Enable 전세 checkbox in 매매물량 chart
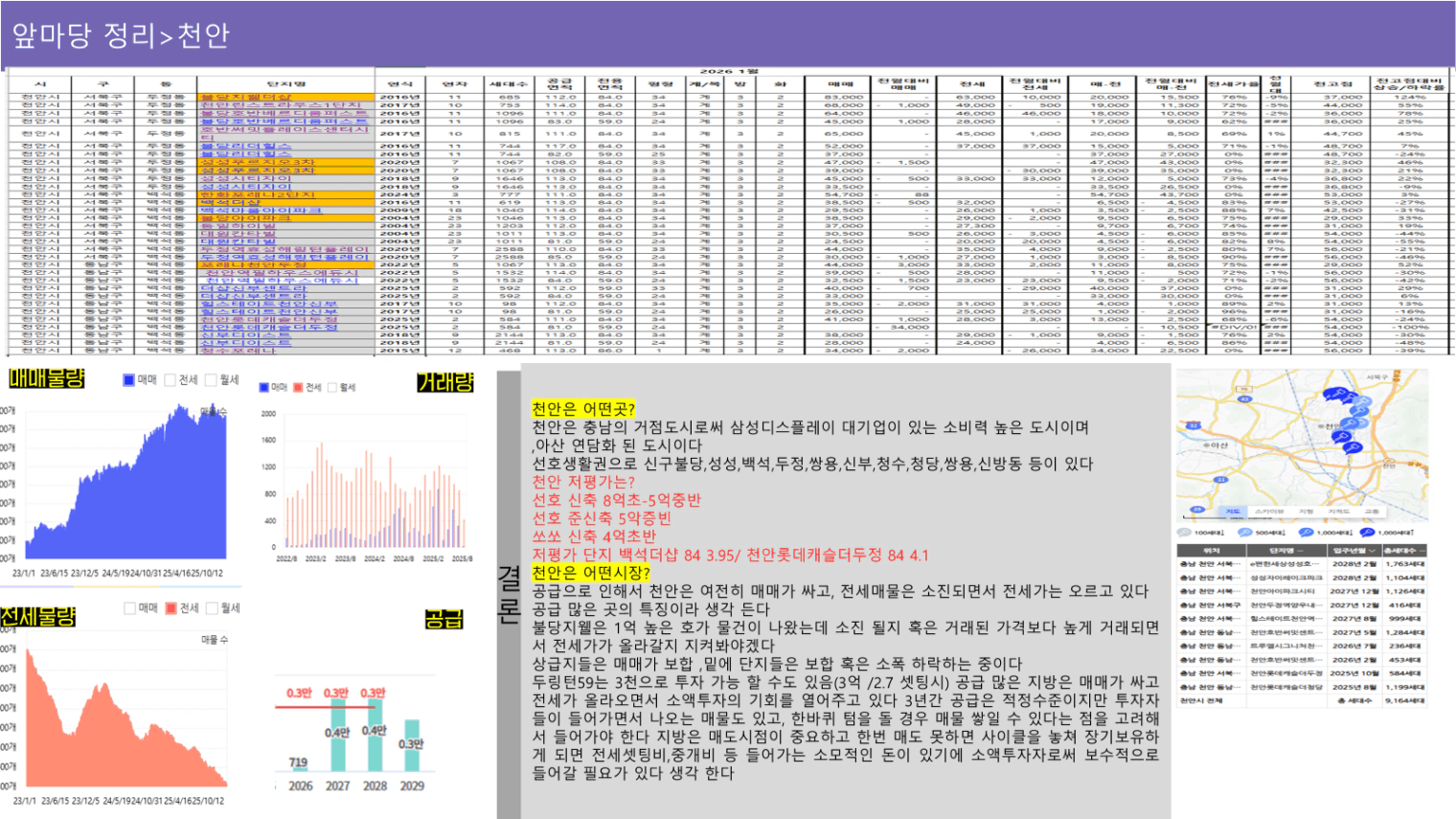This screenshot has width=1456, height=819. (171, 380)
